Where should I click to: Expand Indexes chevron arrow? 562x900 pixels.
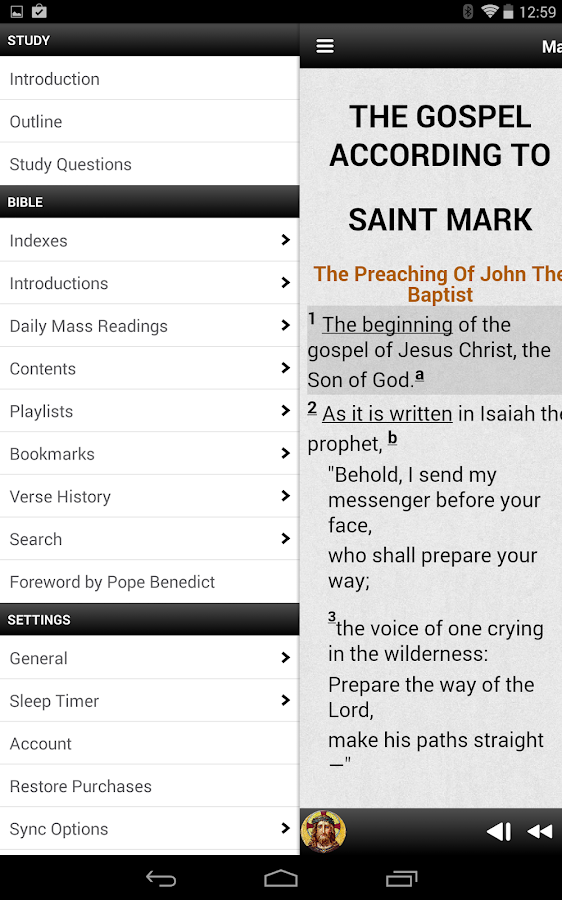(285, 240)
